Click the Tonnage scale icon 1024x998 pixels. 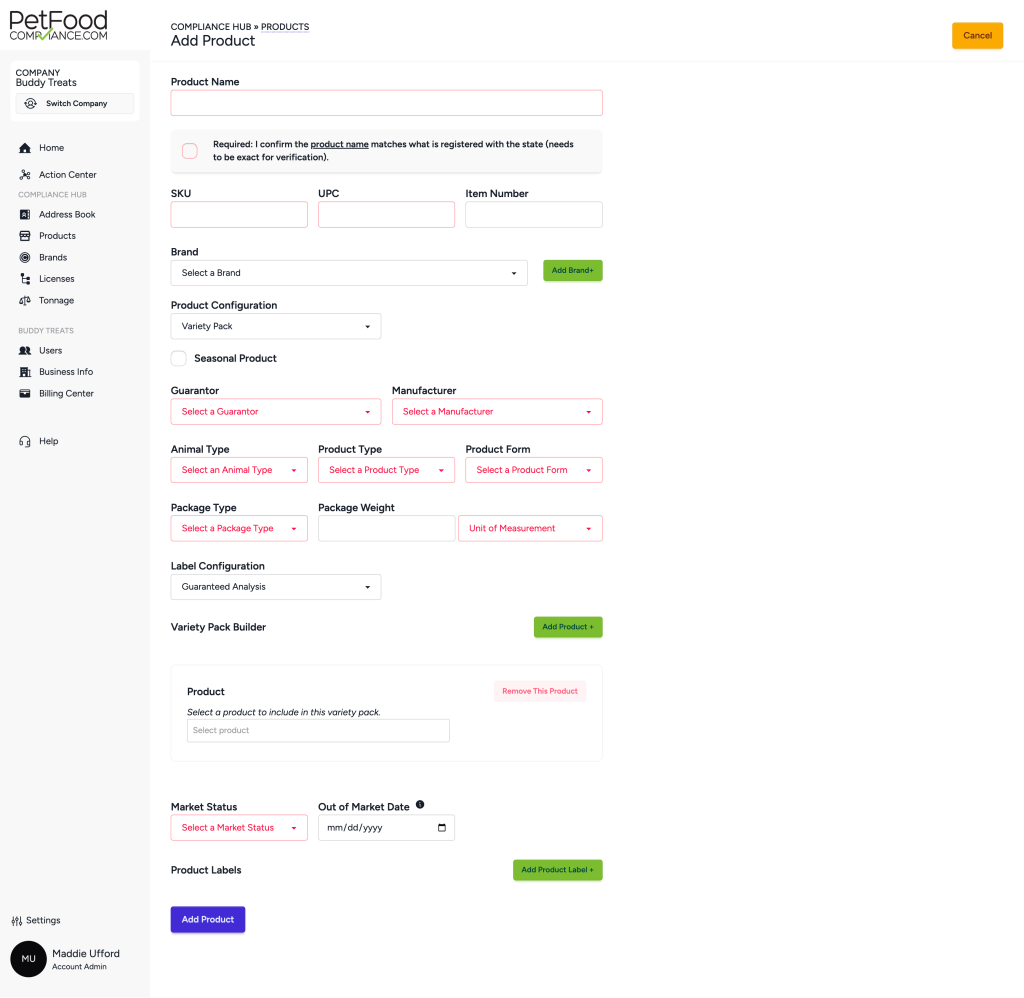[x=25, y=301]
